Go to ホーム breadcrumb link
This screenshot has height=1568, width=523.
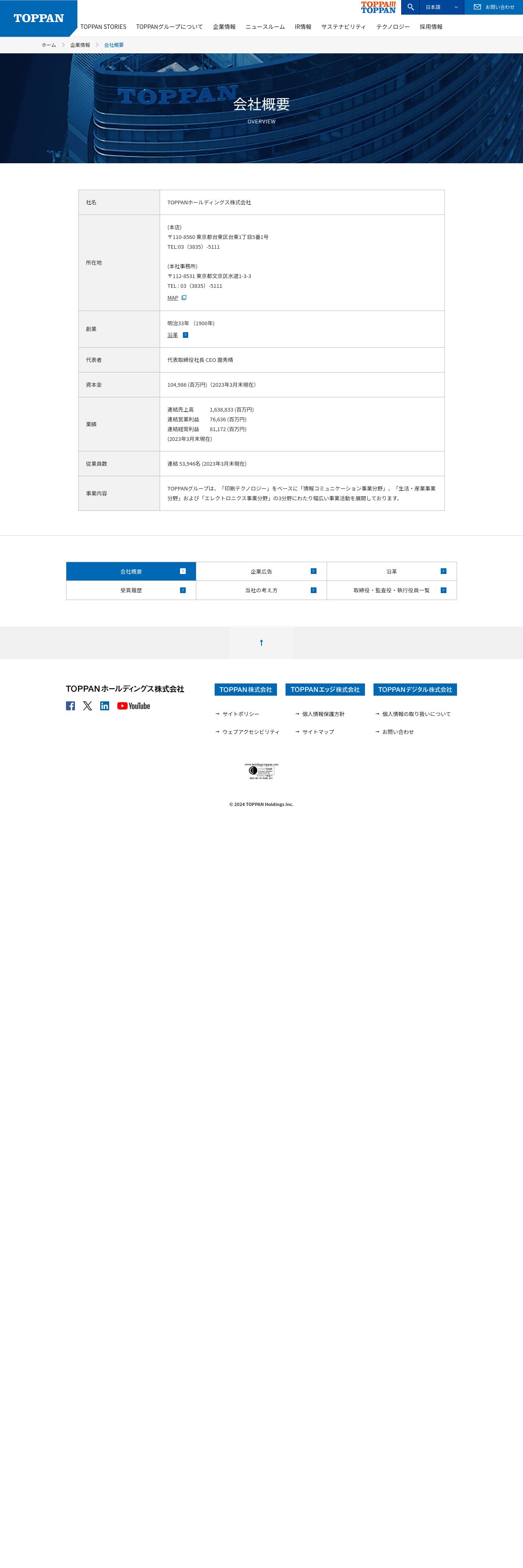tap(49, 45)
